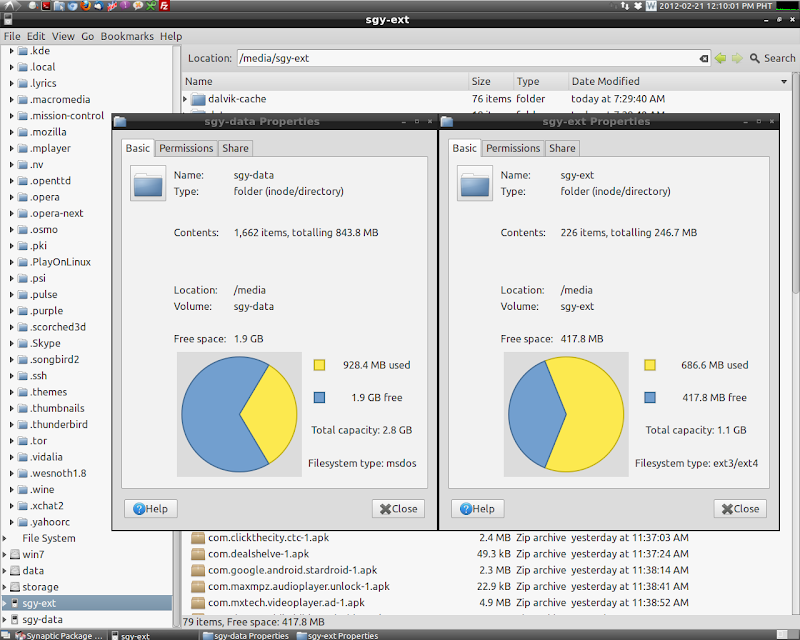Click the win7 drive icon in sidebar
This screenshot has height=640, width=800.
(15, 554)
